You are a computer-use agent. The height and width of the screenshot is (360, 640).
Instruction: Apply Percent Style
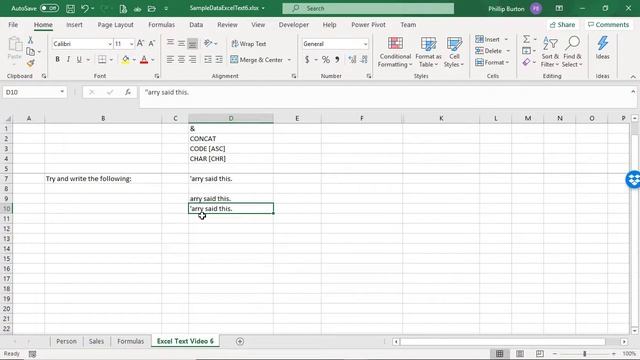tap(326, 60)
